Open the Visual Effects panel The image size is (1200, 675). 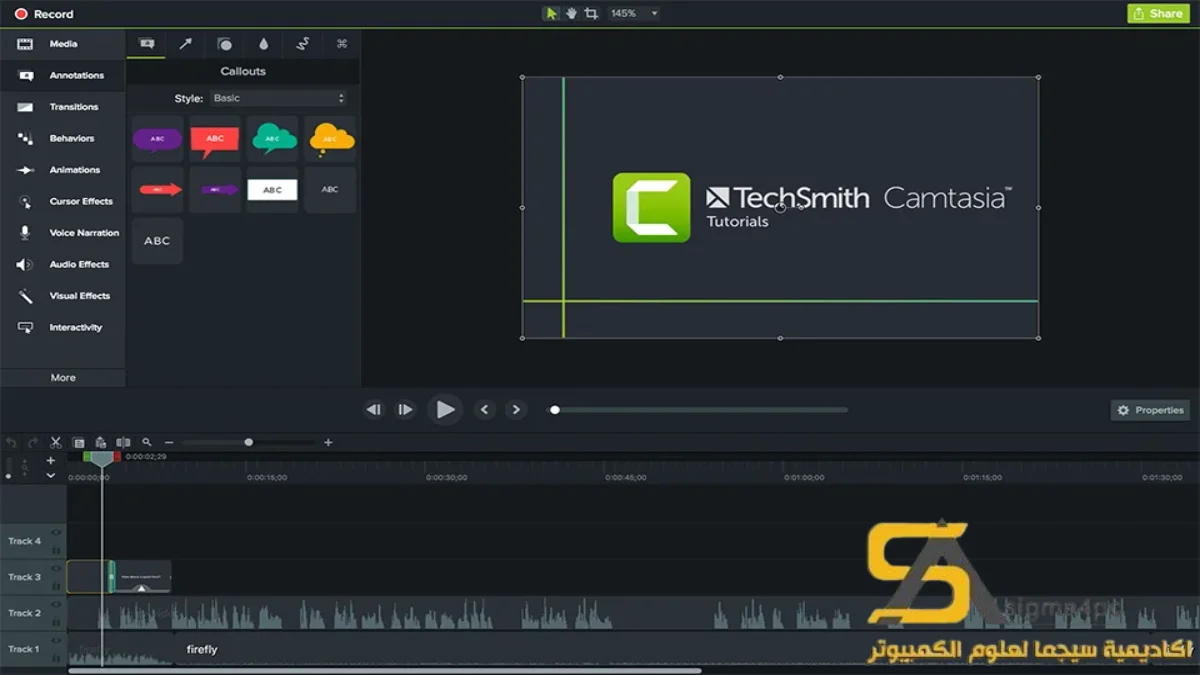click(x=62, y=296)
